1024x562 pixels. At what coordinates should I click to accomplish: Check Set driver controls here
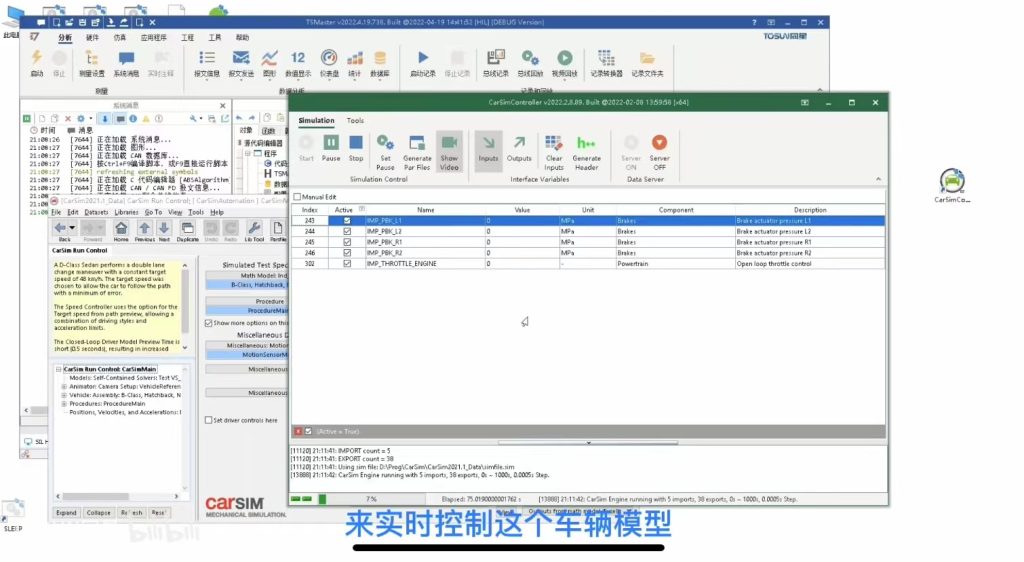pyautogui.click(x=209, y=420)
